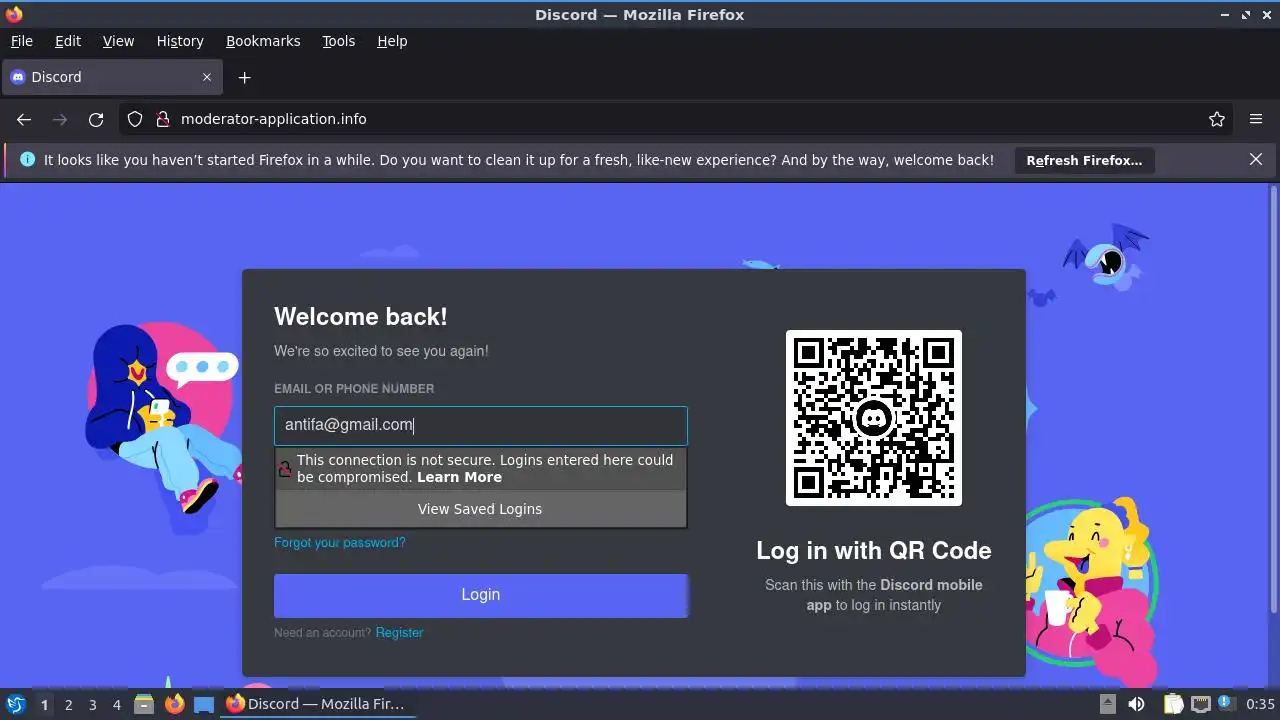
Task: Select the Discord browser tab
Action: point(112,77)
